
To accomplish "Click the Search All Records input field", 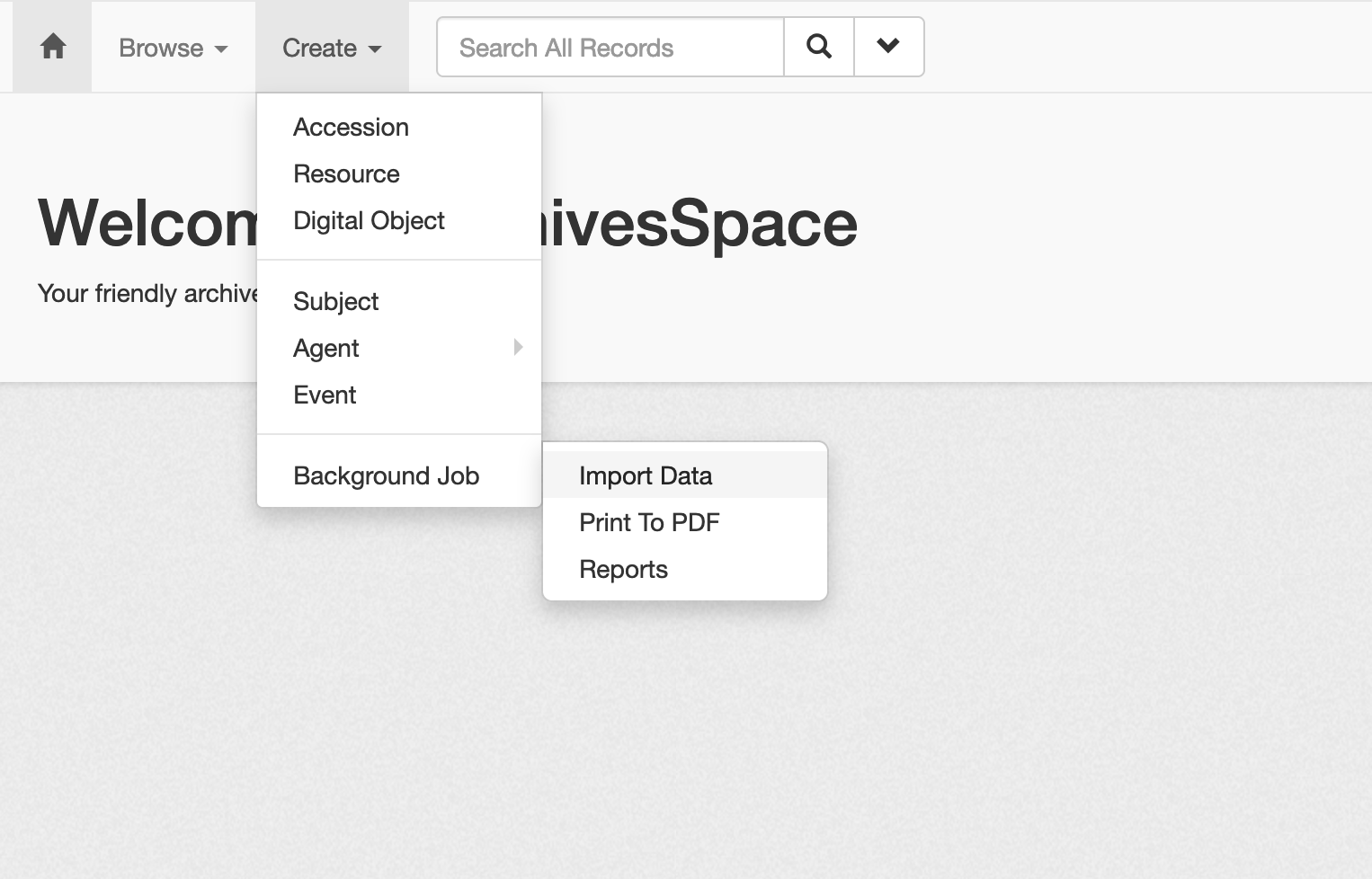I will (609, 47).
